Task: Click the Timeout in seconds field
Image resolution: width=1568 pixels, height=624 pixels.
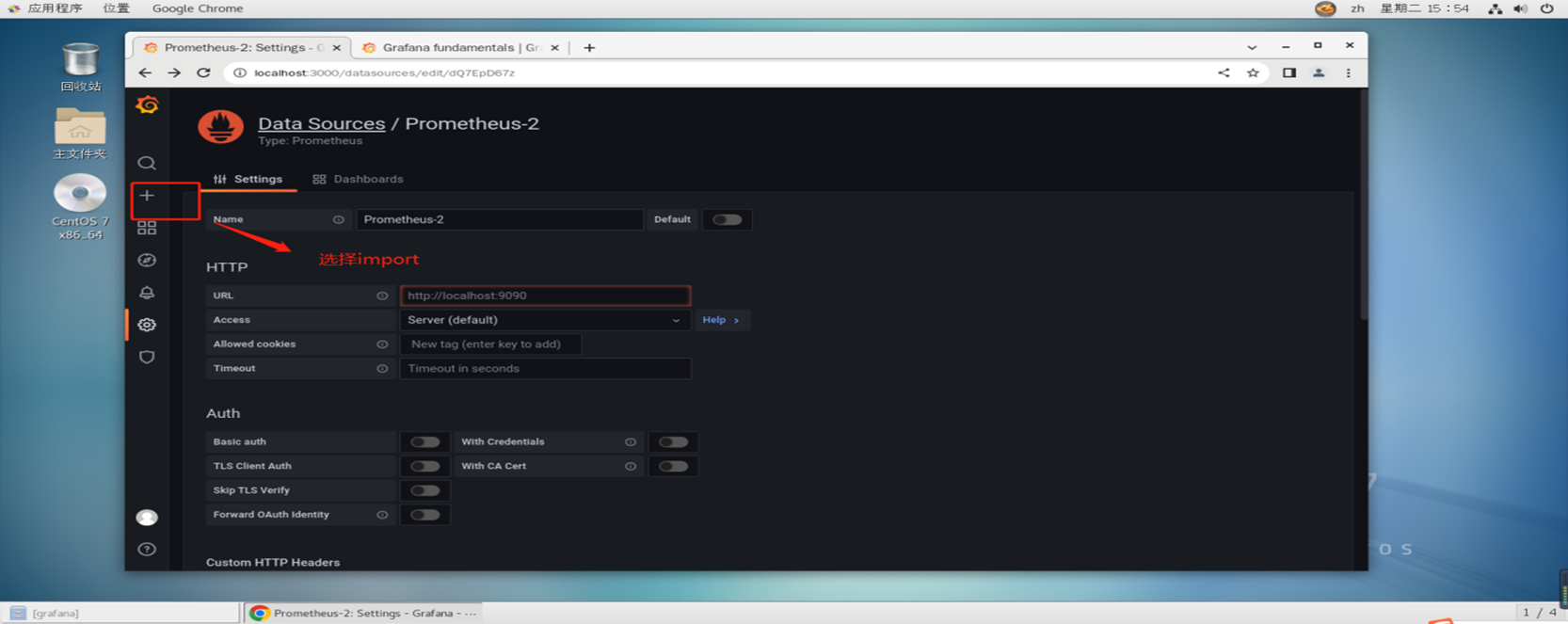Action: [545, 369]
